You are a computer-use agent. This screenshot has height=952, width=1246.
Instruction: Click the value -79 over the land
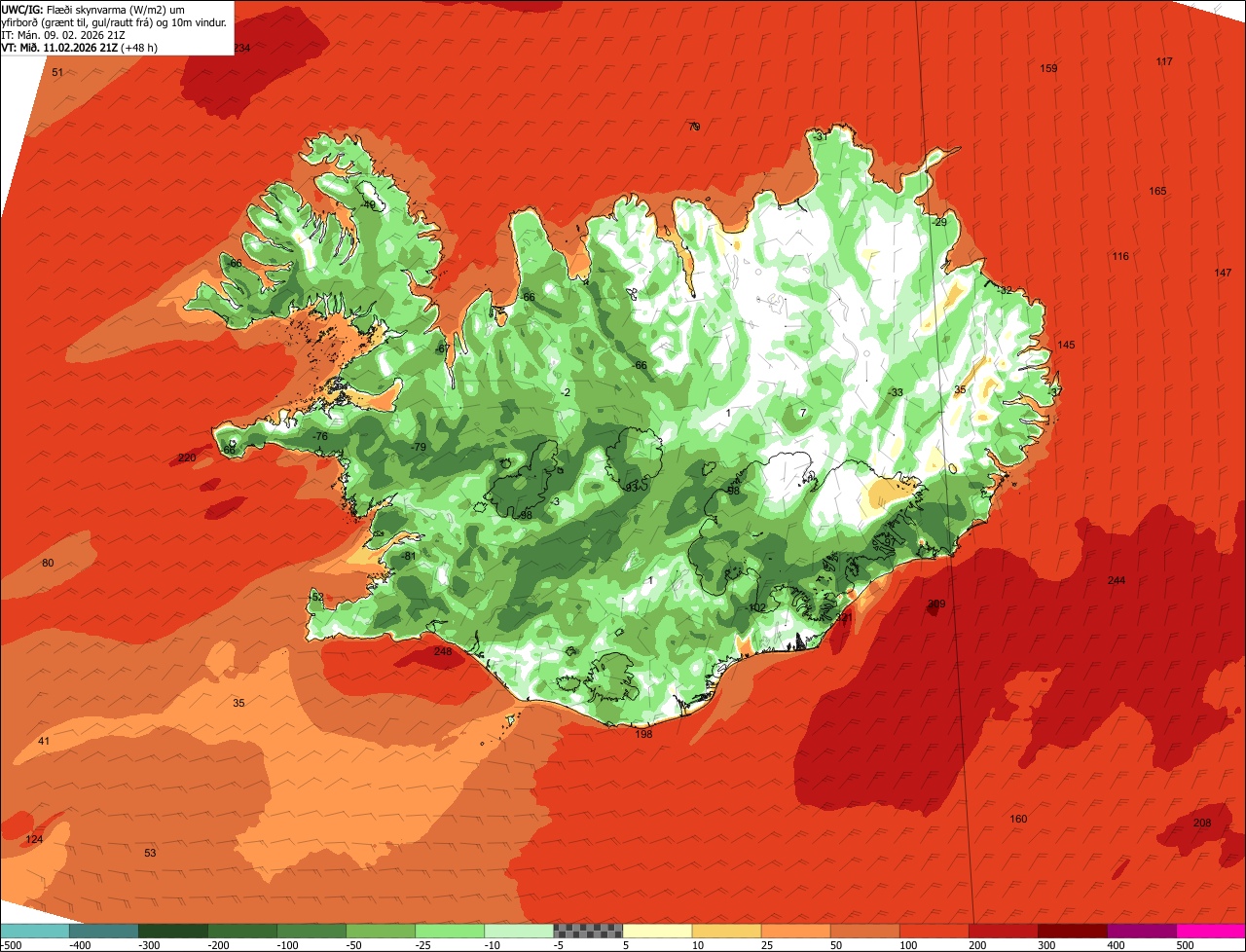pos(419,447)
